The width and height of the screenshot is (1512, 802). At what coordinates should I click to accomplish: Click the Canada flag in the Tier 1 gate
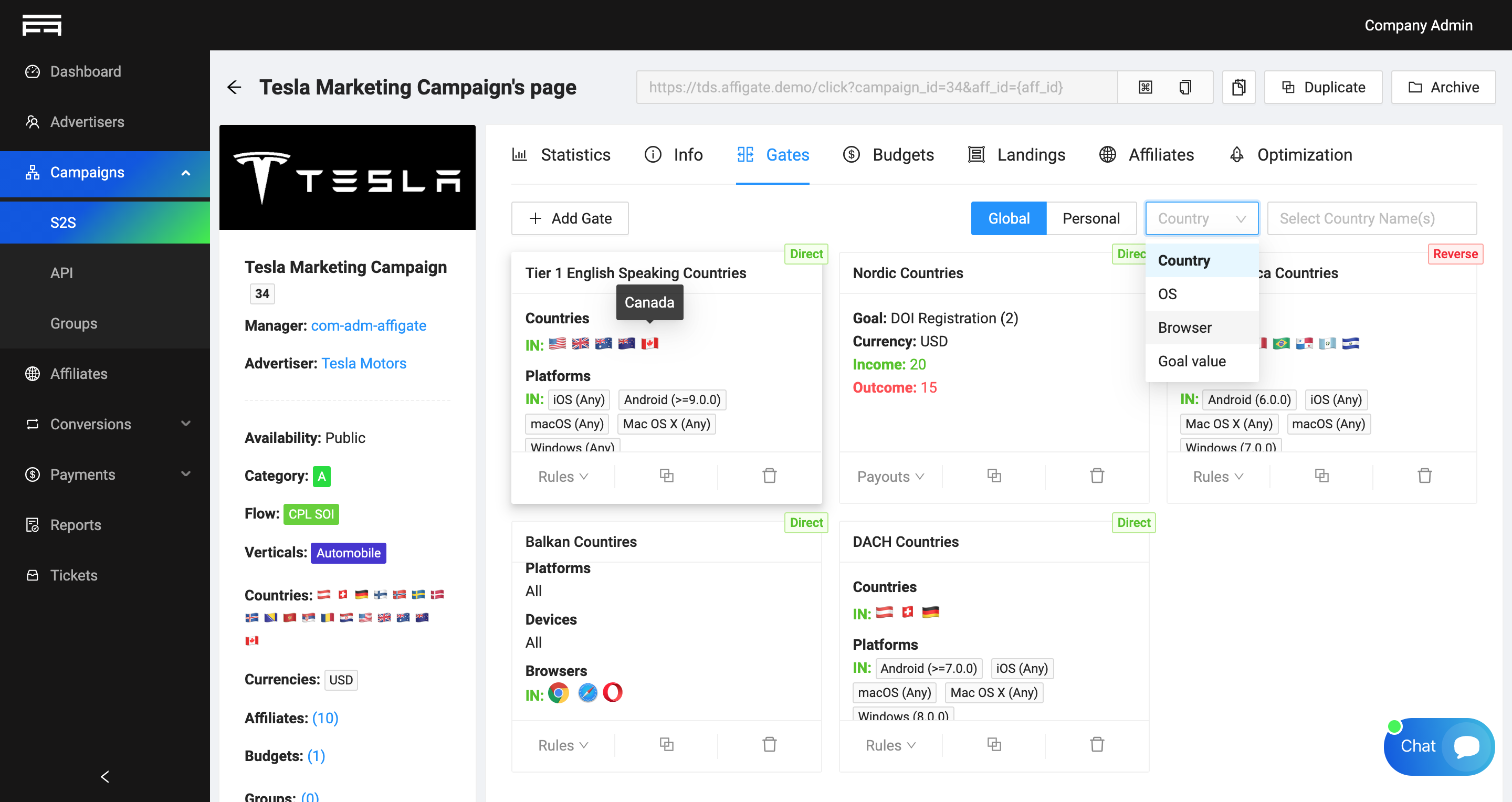tap(649, 344)
